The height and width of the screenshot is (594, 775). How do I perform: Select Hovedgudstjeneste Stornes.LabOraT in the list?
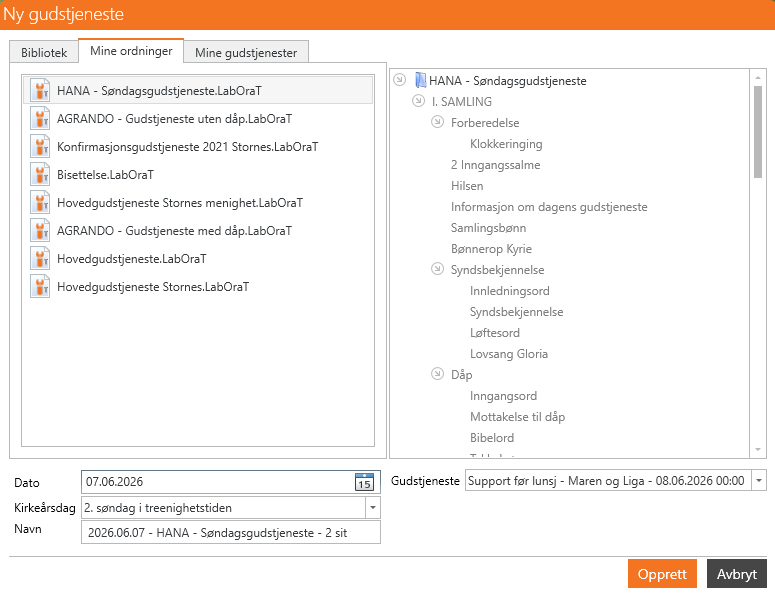tap(198, 287)
